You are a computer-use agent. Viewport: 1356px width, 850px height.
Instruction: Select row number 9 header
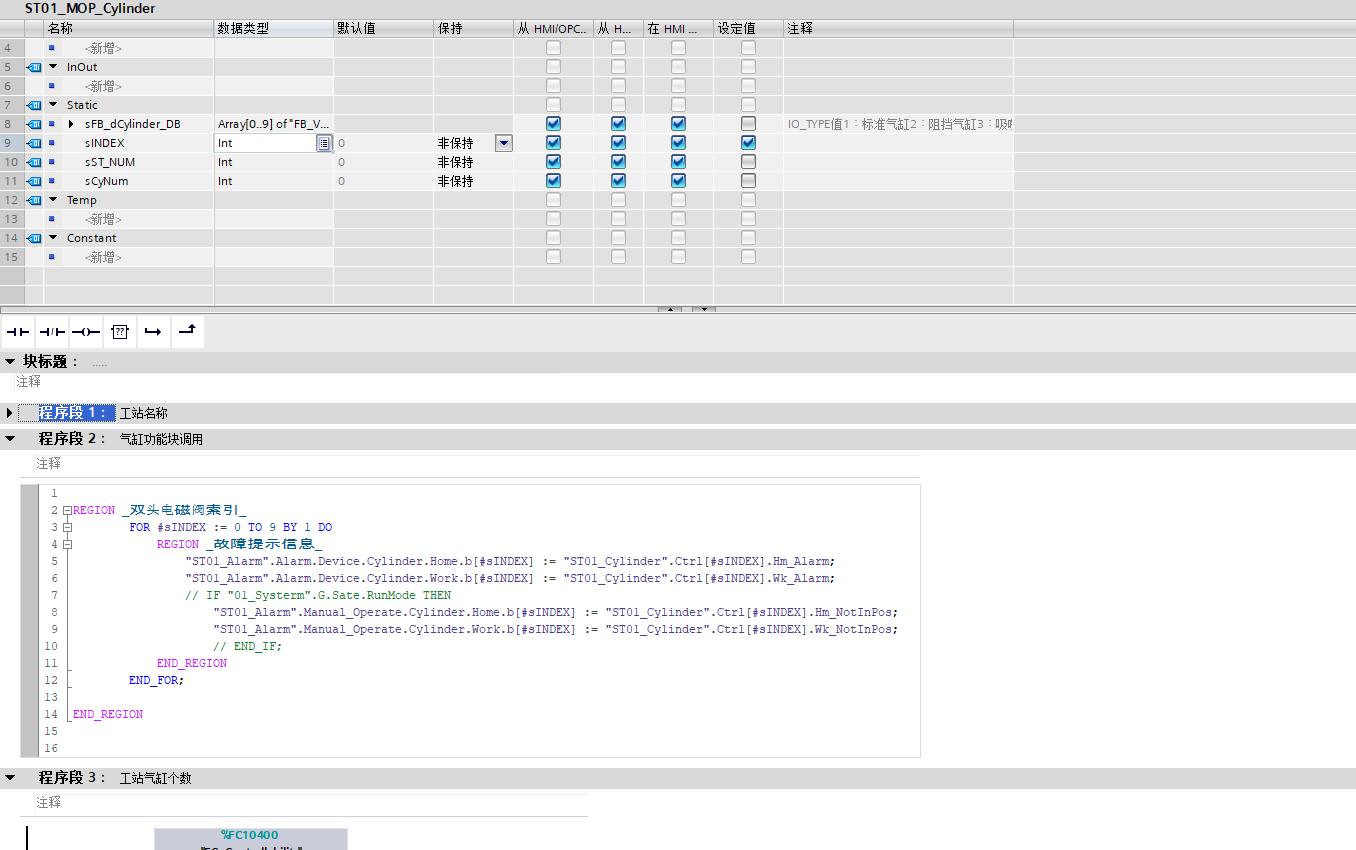point(11,143)
